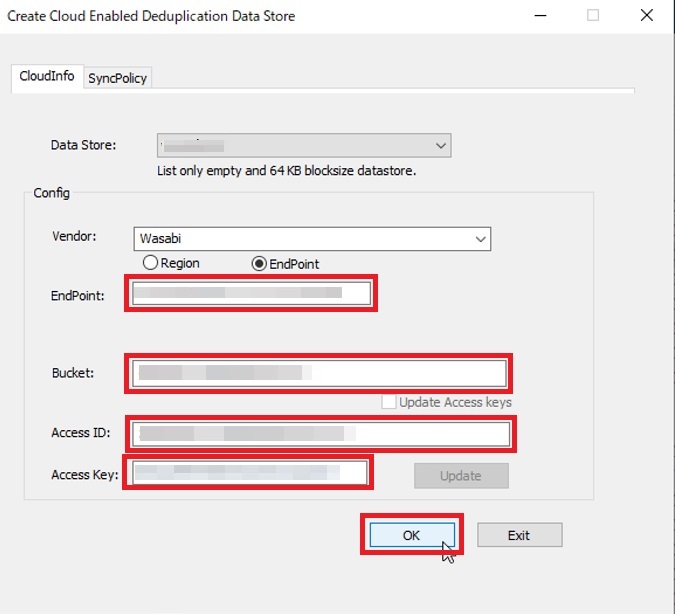
Task: Click the 'List only empty' hint text
Action: coord(286,171)
